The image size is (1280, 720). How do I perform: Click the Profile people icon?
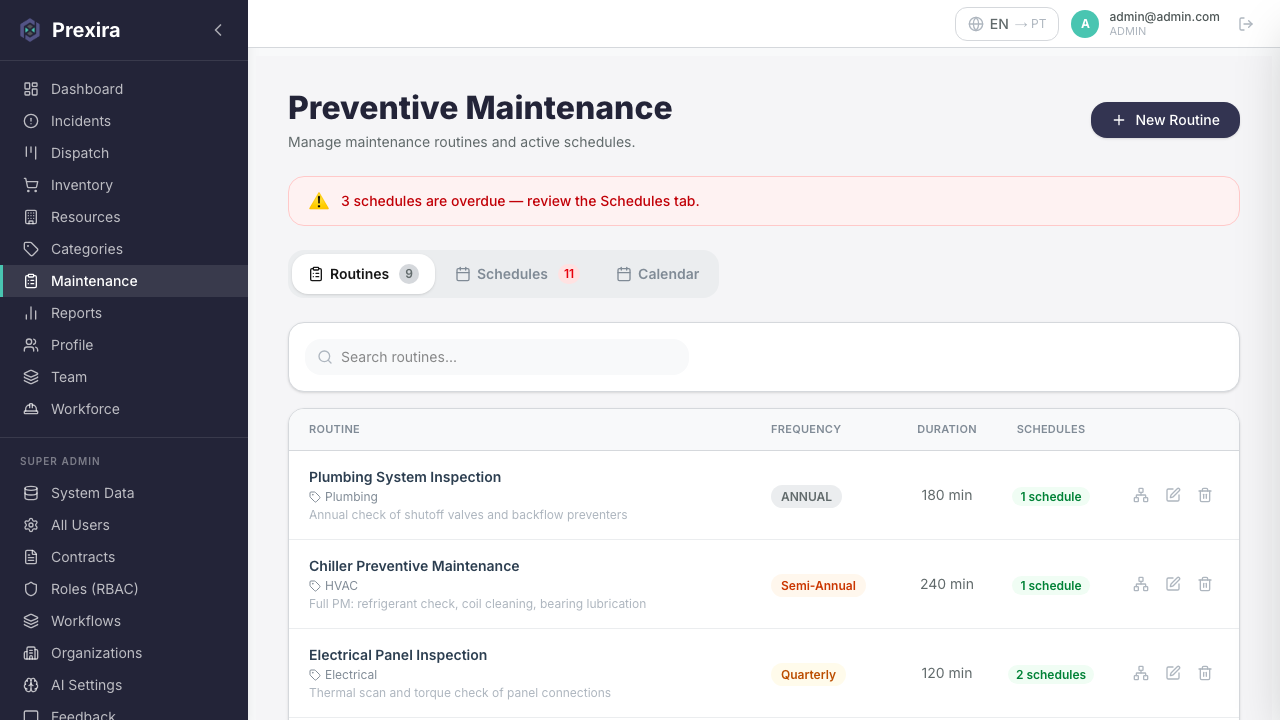coord(31,345)
